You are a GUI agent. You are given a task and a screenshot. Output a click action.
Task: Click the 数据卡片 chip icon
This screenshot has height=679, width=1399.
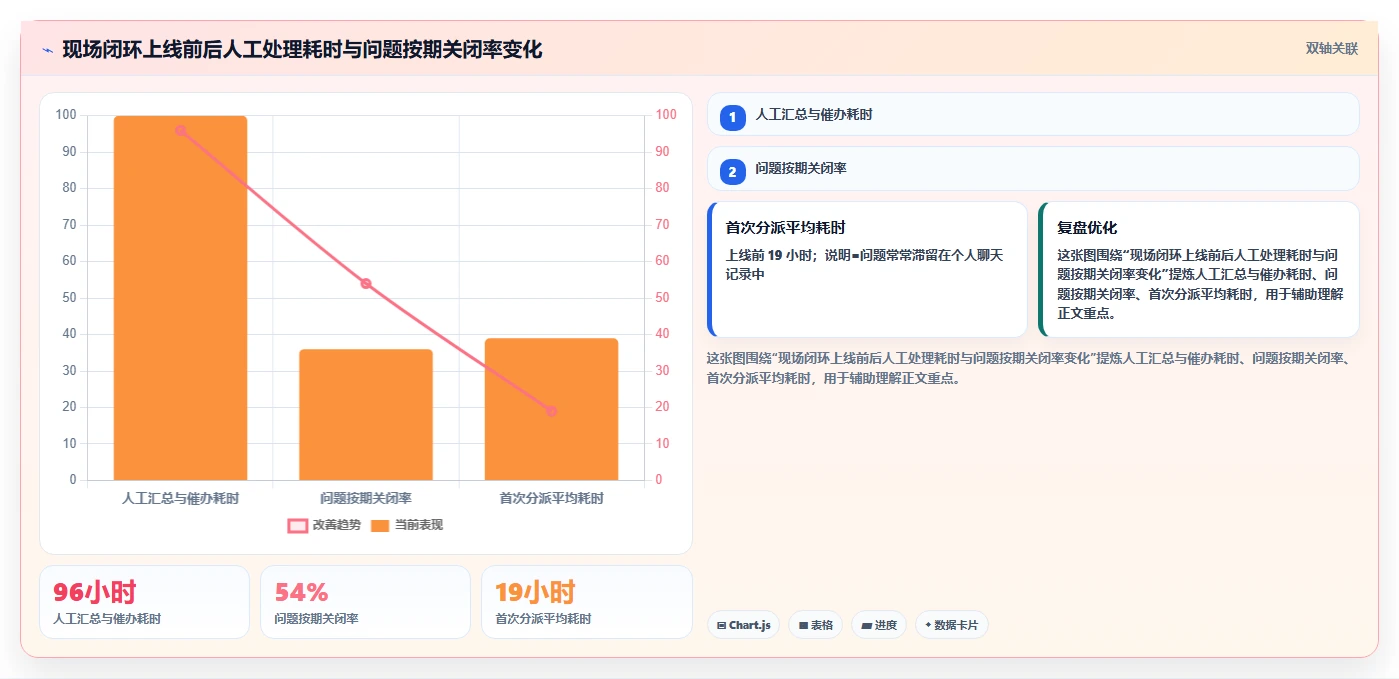tap(928, 625)
